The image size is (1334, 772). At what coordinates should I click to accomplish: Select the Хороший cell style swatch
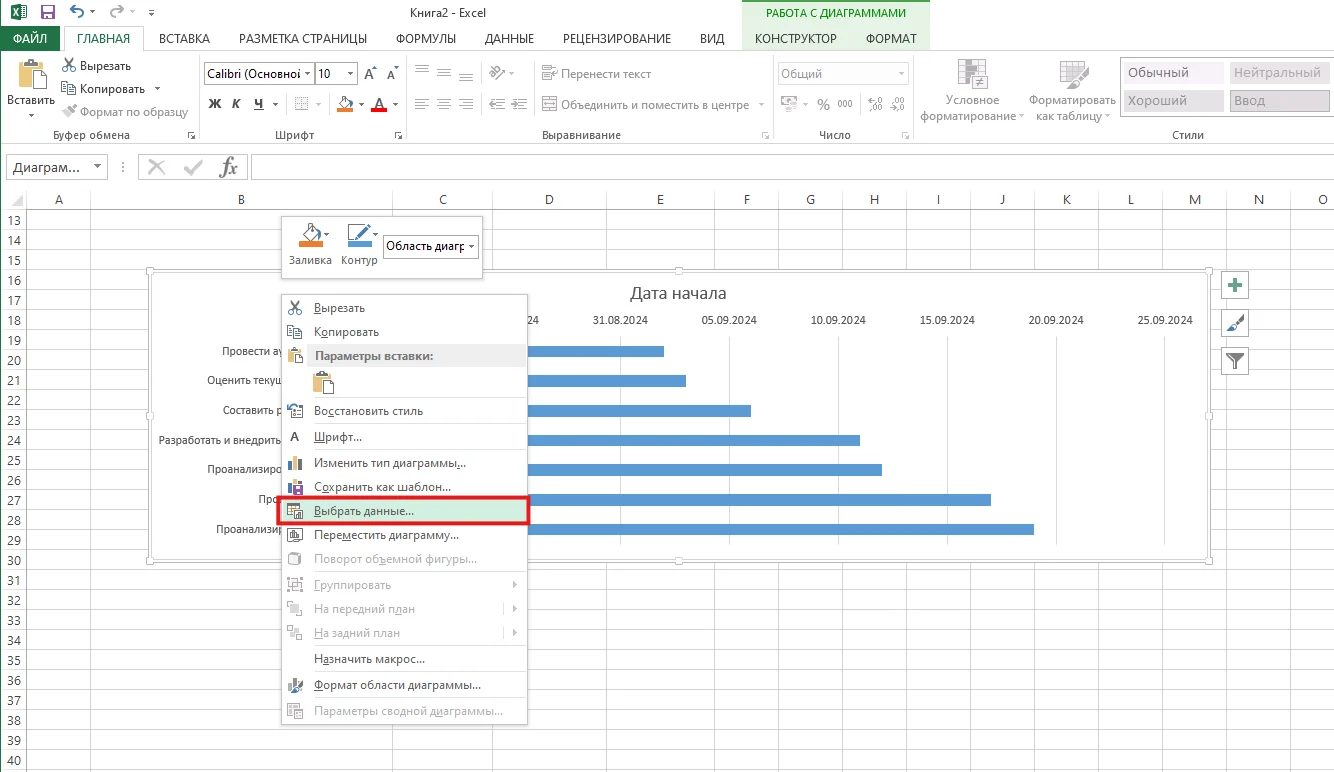click(x=1173, y=101)
